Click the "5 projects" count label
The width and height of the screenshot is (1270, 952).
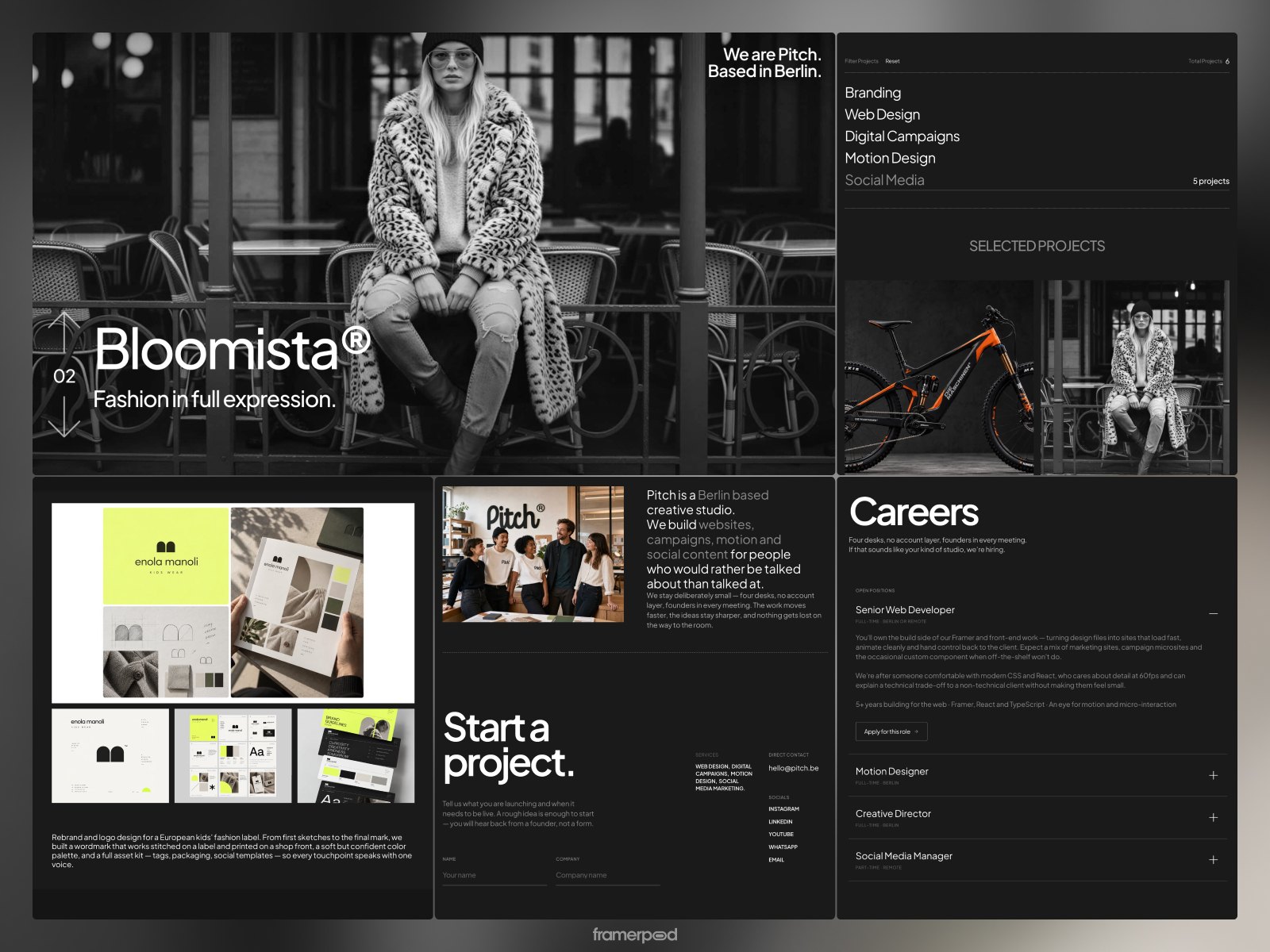click(1210, 181)
